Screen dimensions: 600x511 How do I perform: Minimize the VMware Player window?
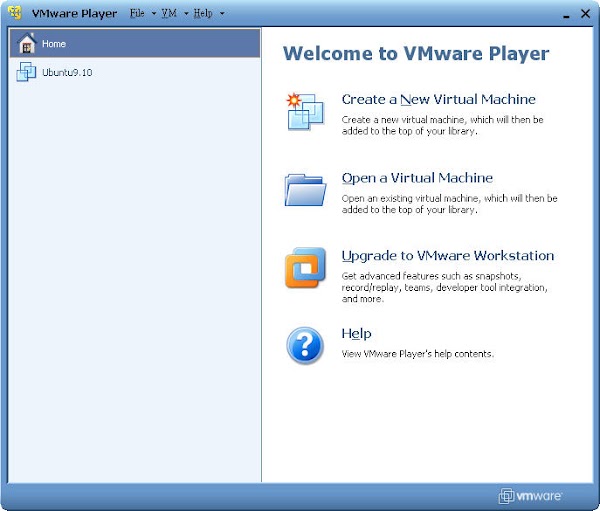coord(566,15)
